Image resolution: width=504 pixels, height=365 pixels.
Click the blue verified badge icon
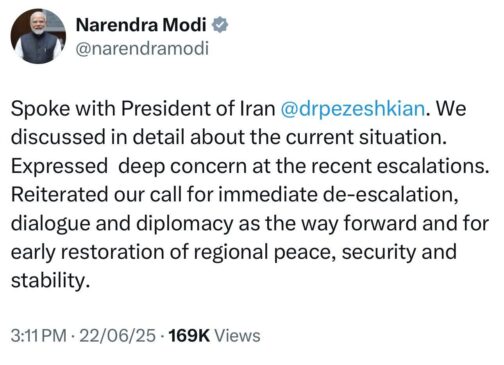pyautogui.click(x=220, y=25)
